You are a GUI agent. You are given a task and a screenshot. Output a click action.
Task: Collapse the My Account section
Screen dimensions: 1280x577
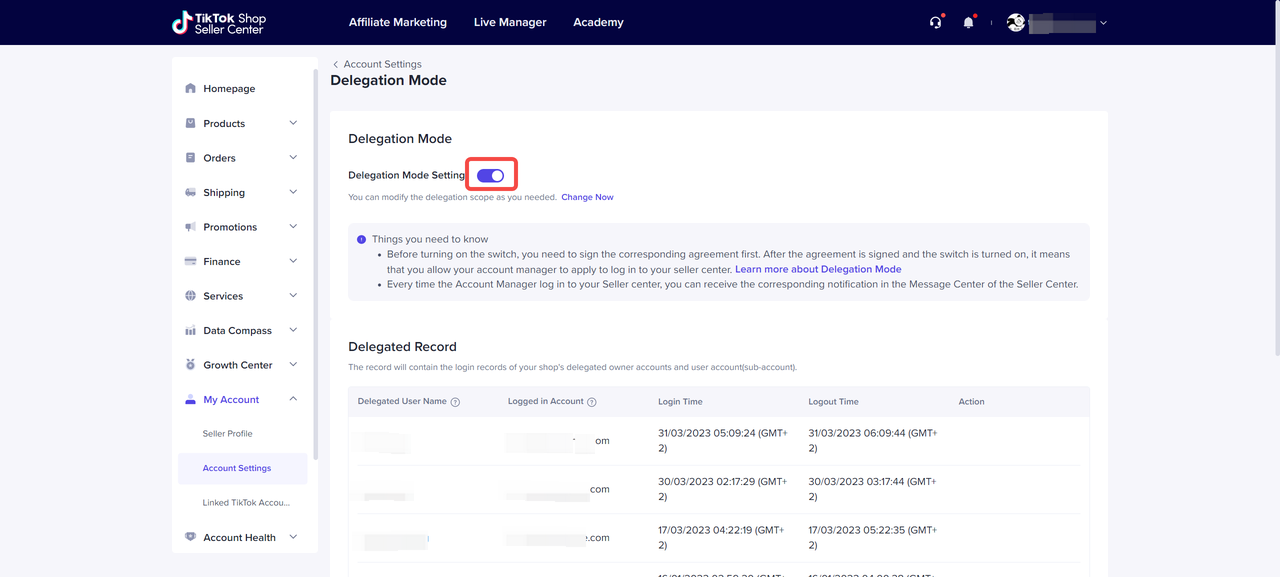tap(293, 400)
